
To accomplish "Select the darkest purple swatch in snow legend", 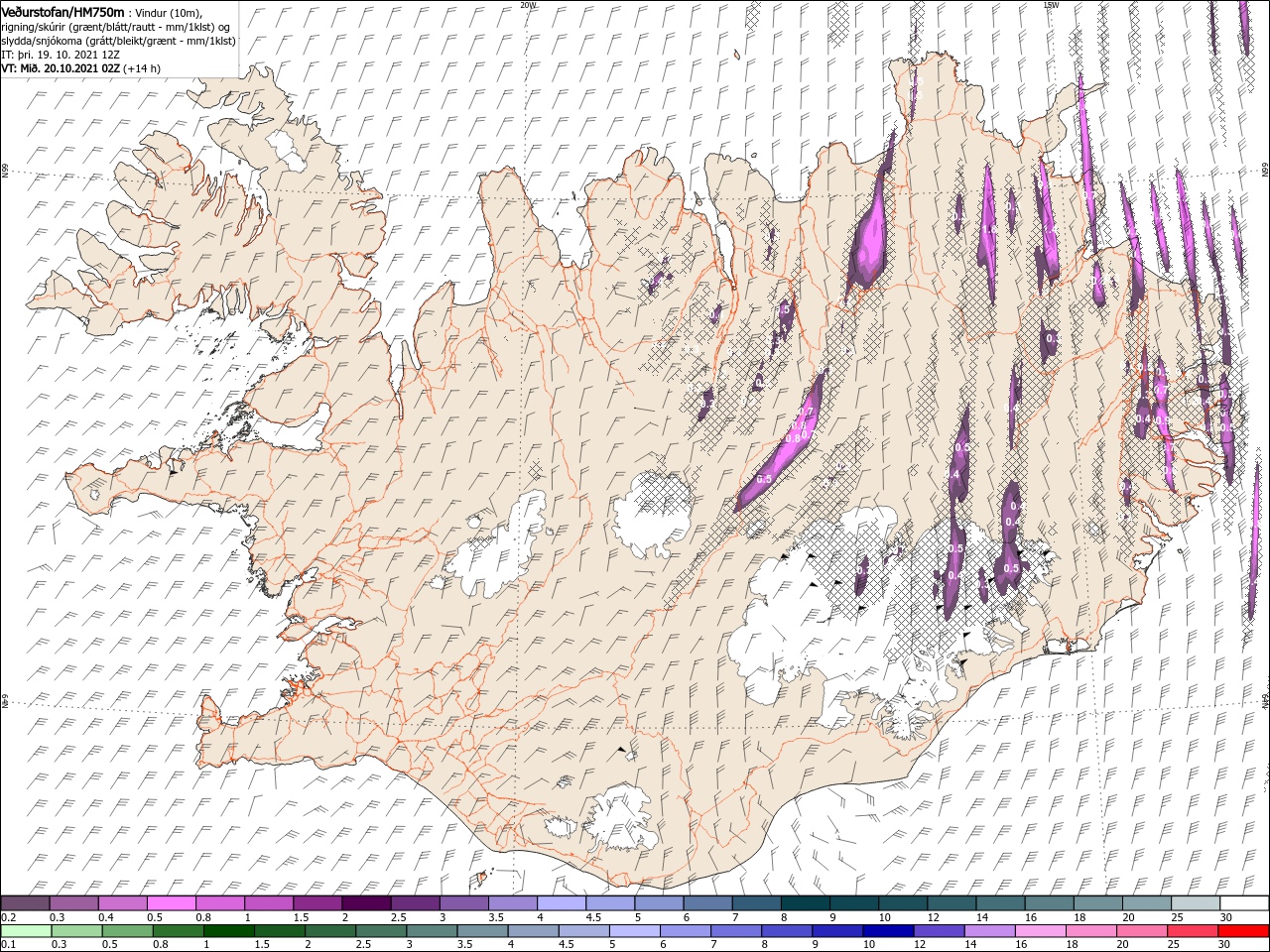I will pyautogui.click(x=365, y=903).
